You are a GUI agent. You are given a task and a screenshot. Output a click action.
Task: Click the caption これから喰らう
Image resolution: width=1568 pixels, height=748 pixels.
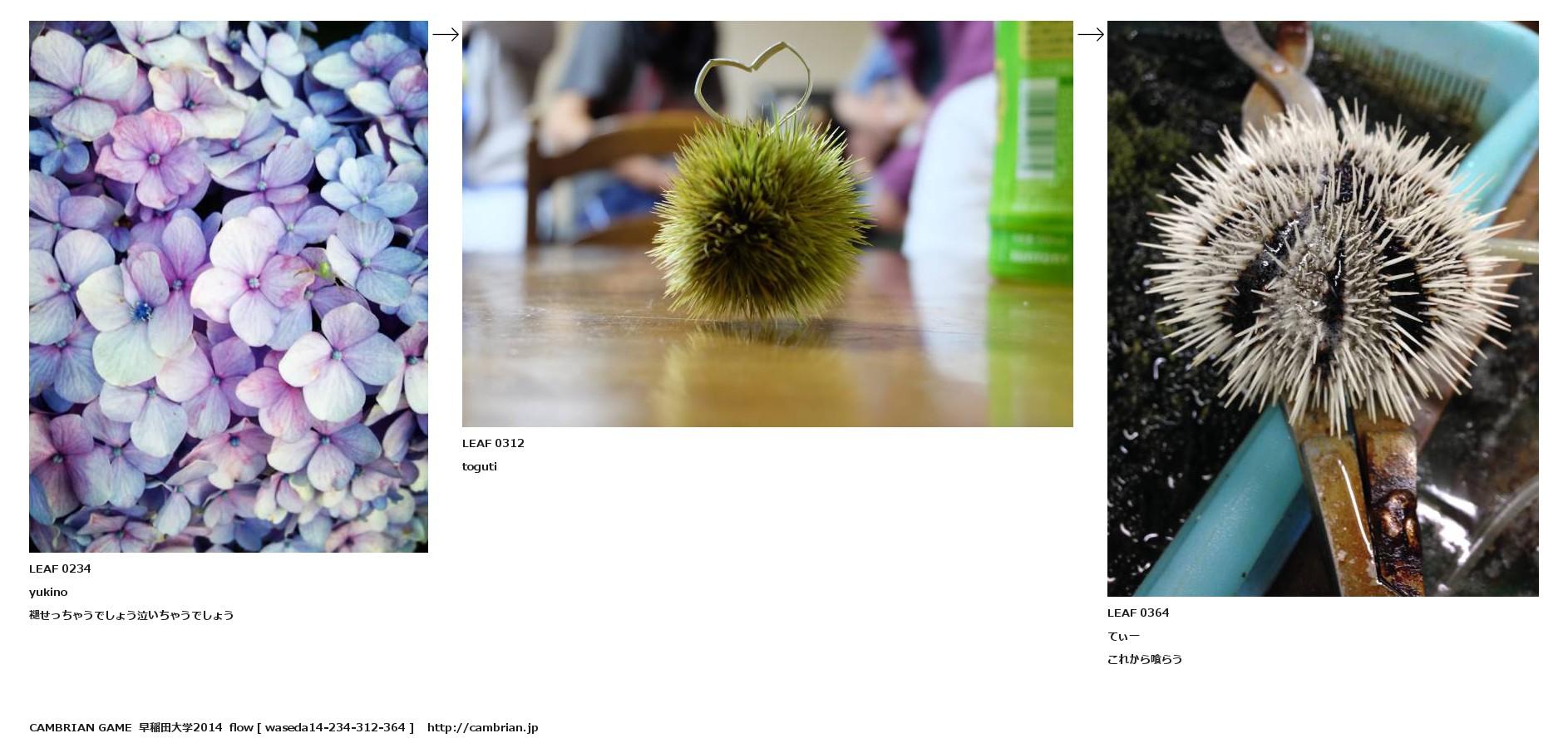click(1145, 659)
